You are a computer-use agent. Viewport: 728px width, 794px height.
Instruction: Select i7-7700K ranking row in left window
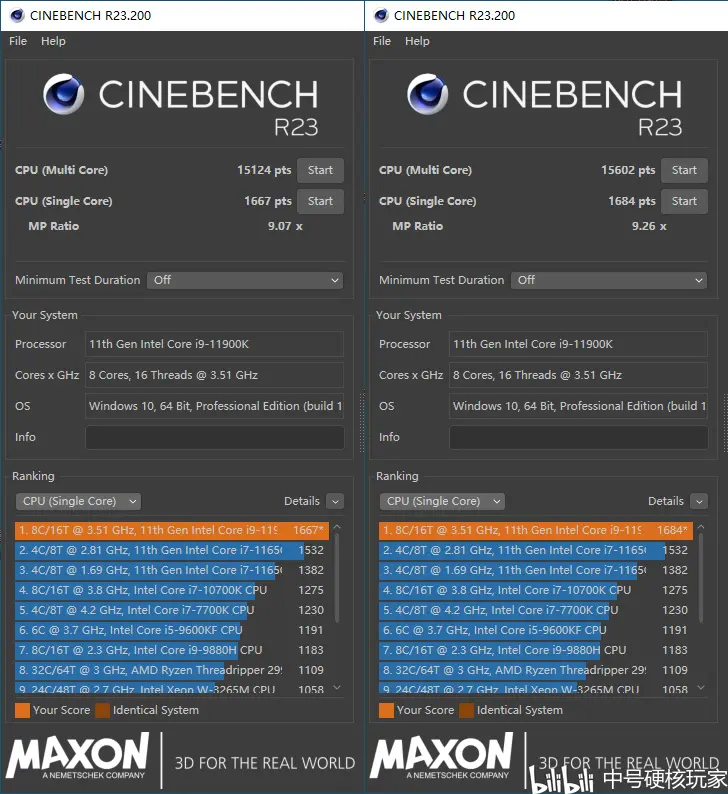point(172,610)
